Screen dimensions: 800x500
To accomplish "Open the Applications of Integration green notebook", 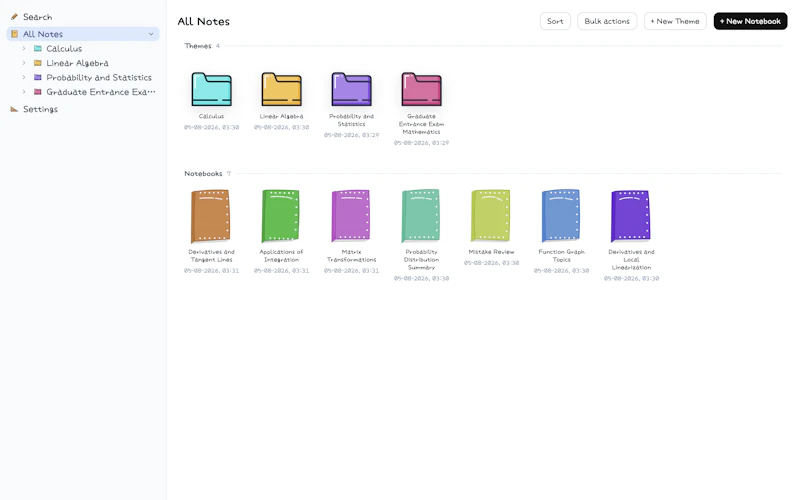I will pos(280,216).
